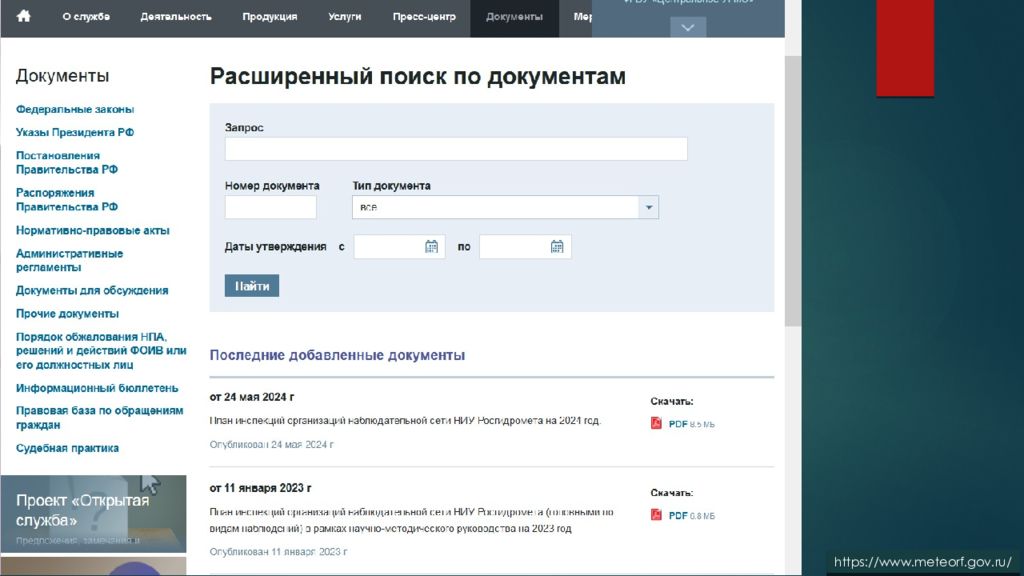The width and height of the screenshot is (1024, 576).
Task: Open Распоряжения Правительства РФ link
Action: tap(67, 200)
